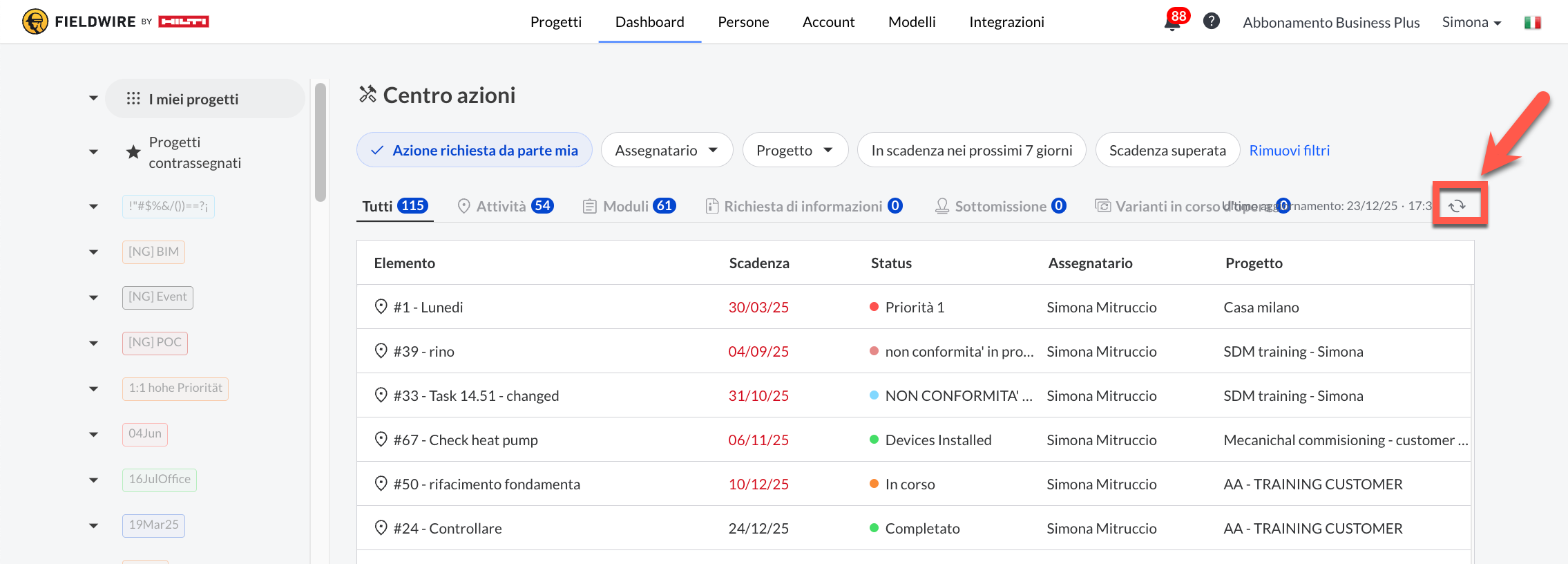This screenshot has height=564, width=1568.
Task: Toggle the In scadenza nei prossimi 7 giorni filter
Action: coord(971,150)
